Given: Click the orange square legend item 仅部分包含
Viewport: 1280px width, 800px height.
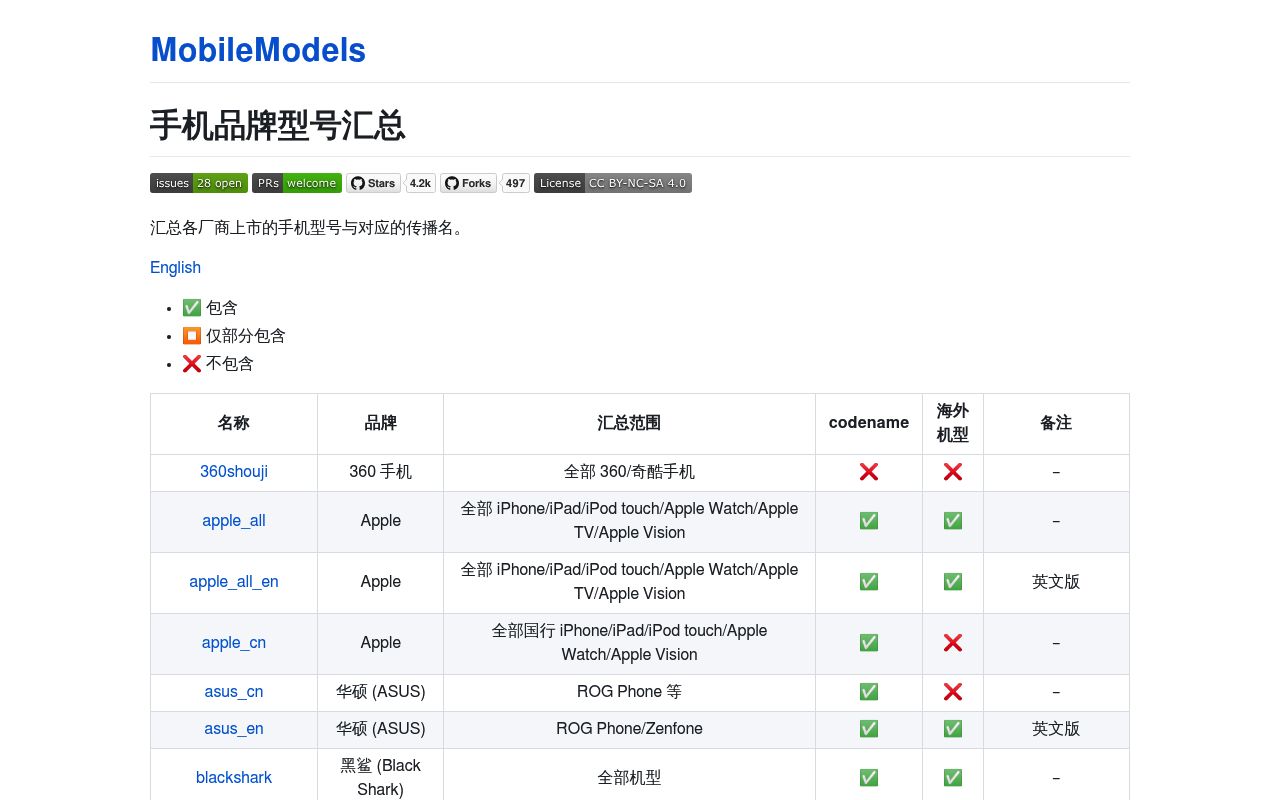Looking at the screenshot, I should 234,336.
